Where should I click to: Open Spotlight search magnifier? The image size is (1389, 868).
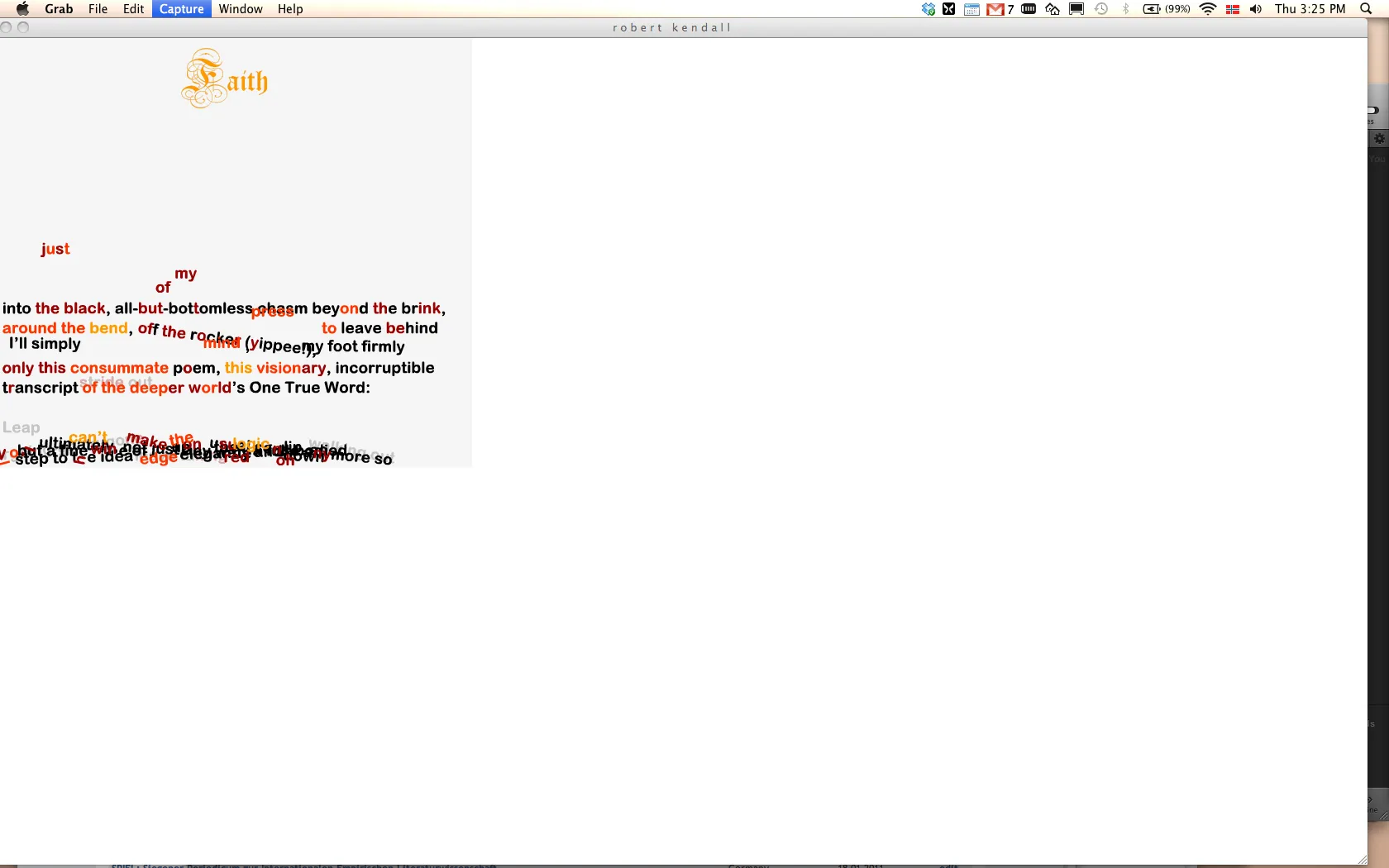click(1366, 9)
